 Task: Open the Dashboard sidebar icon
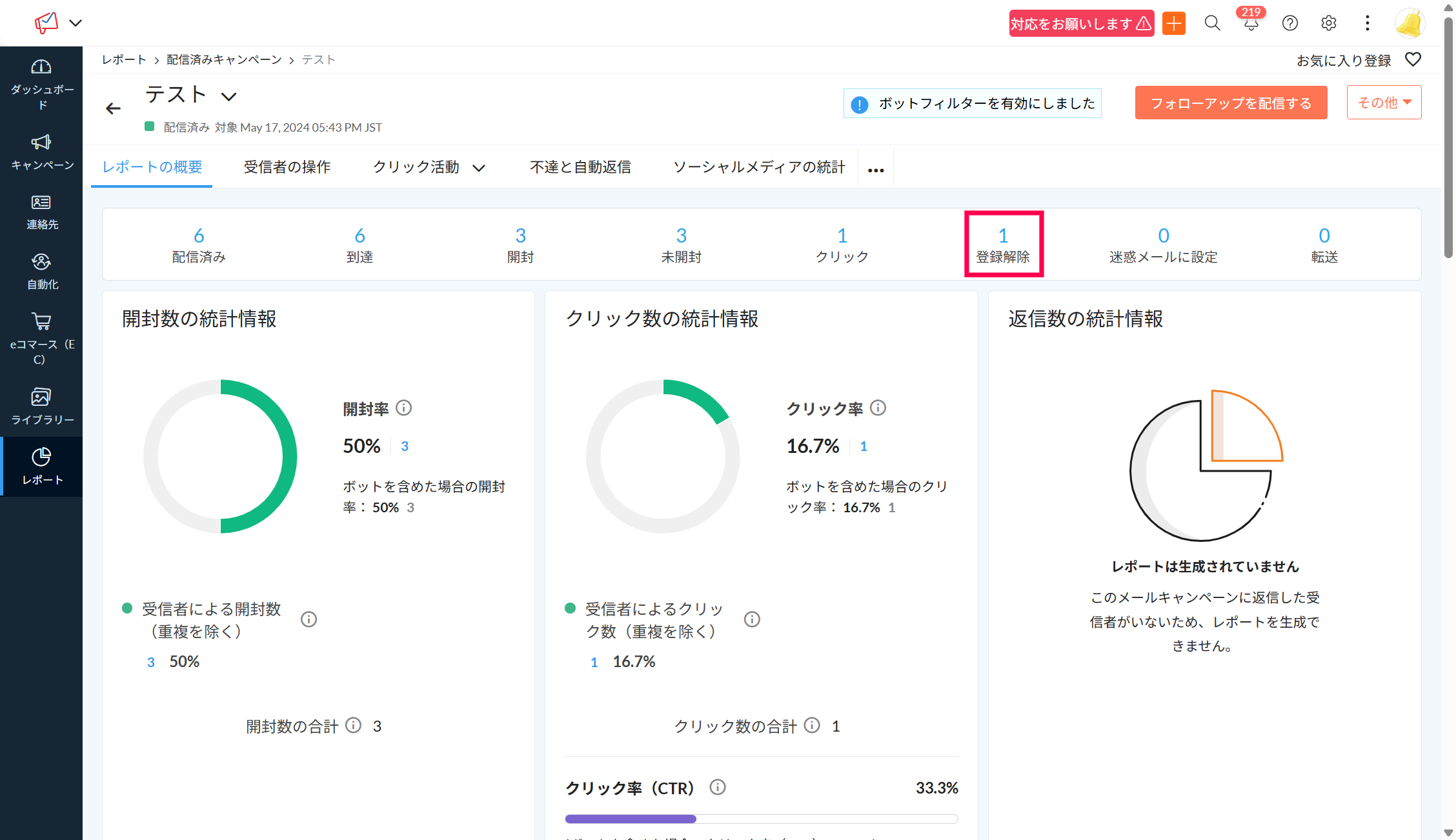point(41,67)
